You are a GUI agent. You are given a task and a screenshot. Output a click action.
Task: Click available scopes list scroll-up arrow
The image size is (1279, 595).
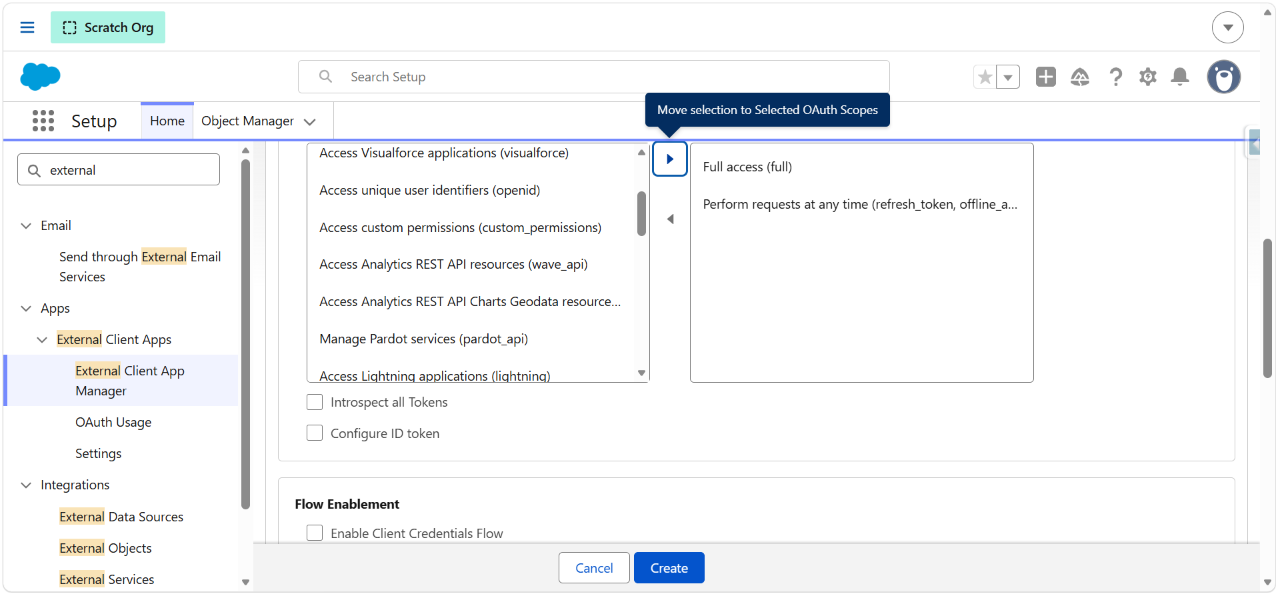(642, 153)
